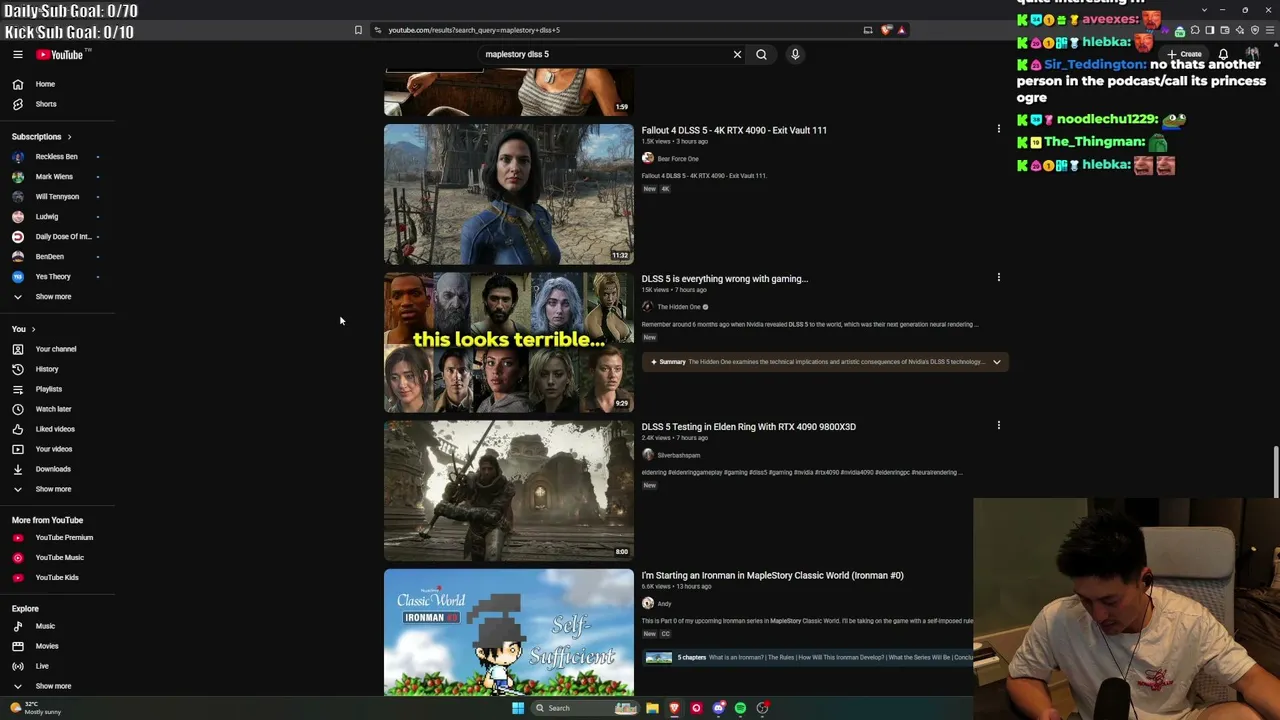
Task: Bookmark this page in the address bar
Action: tap(358, 30)
